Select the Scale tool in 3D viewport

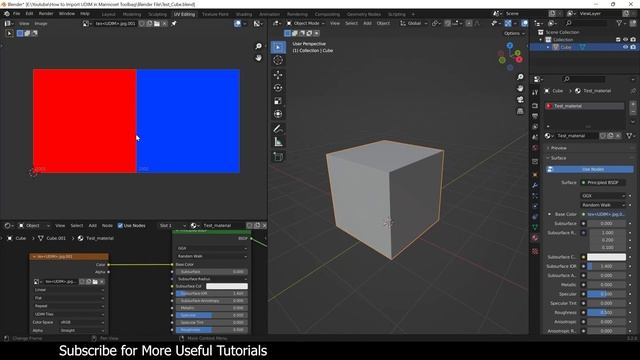[x=278, y=101]
